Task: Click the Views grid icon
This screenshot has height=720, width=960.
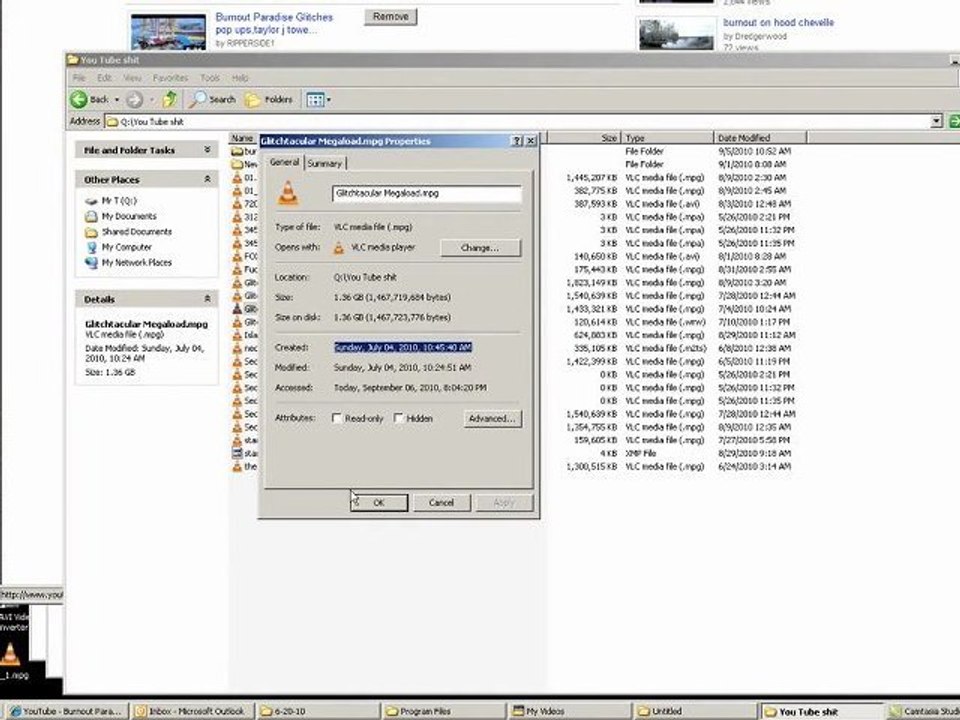Action: [x=315, y=100]
